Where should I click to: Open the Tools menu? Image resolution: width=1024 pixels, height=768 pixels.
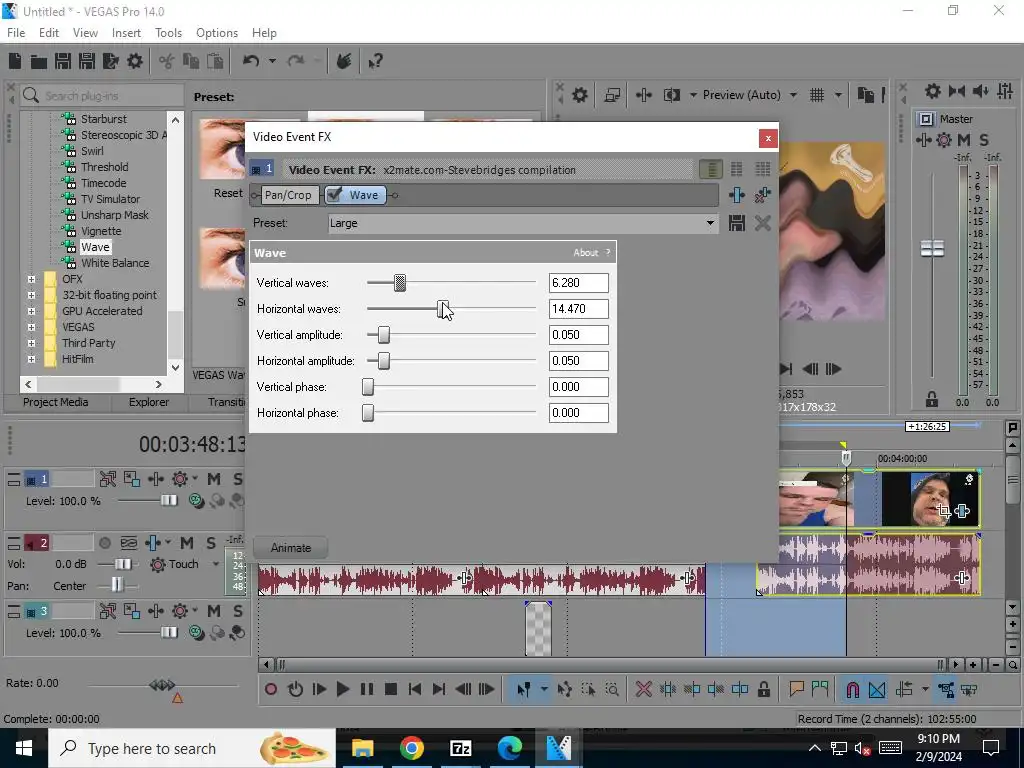168,33
